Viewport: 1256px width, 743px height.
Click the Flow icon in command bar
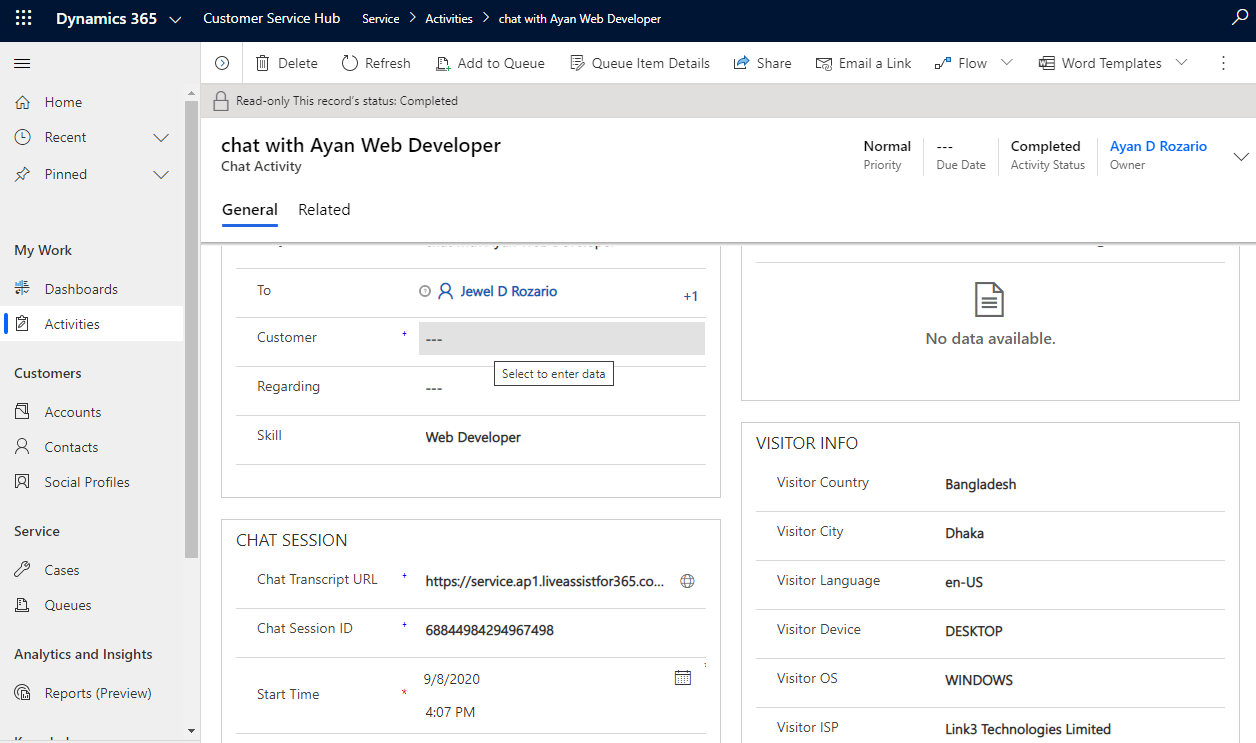[x=943, y=63]
